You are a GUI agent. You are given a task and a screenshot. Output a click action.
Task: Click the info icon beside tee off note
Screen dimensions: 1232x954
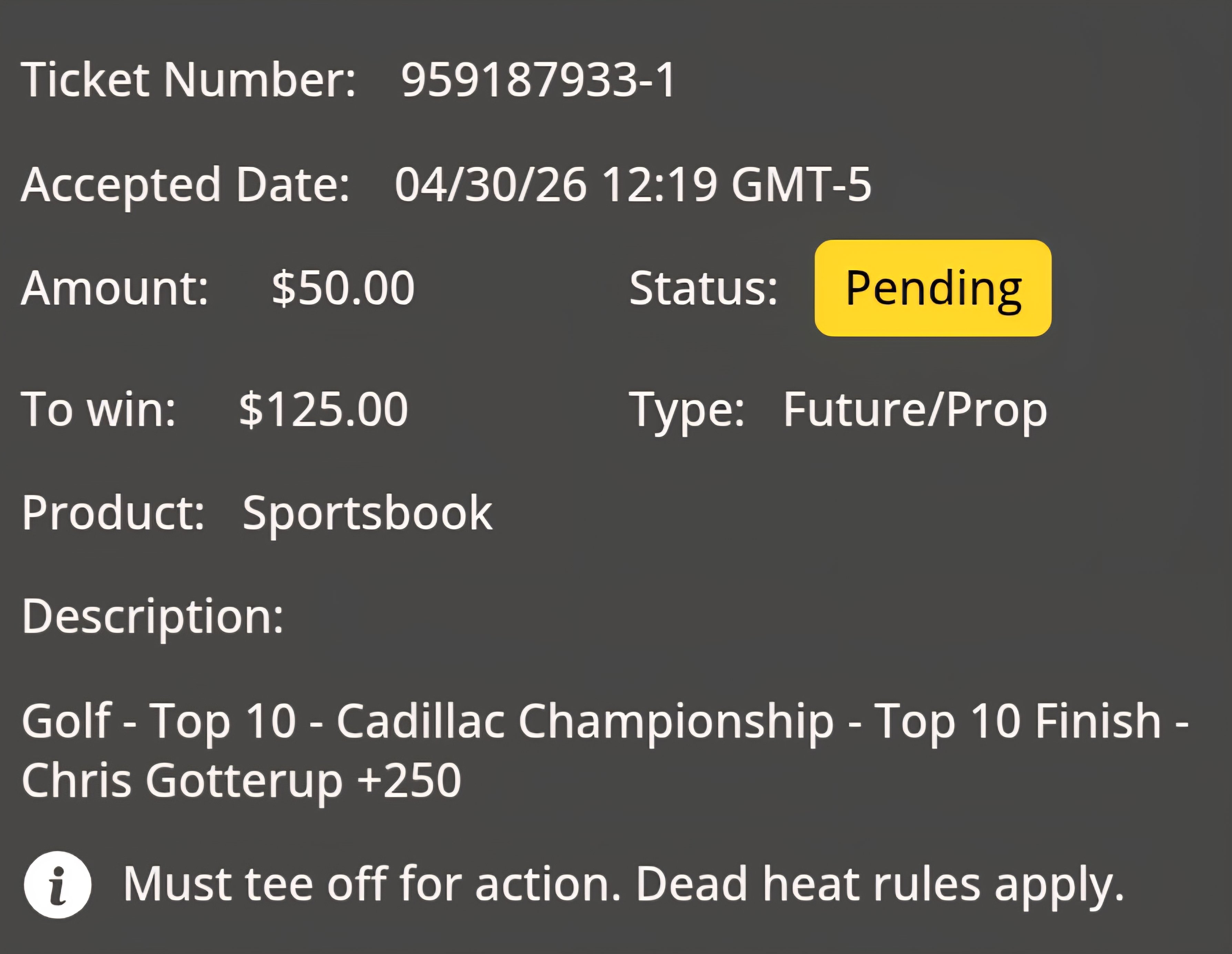(x=58, y=885)
